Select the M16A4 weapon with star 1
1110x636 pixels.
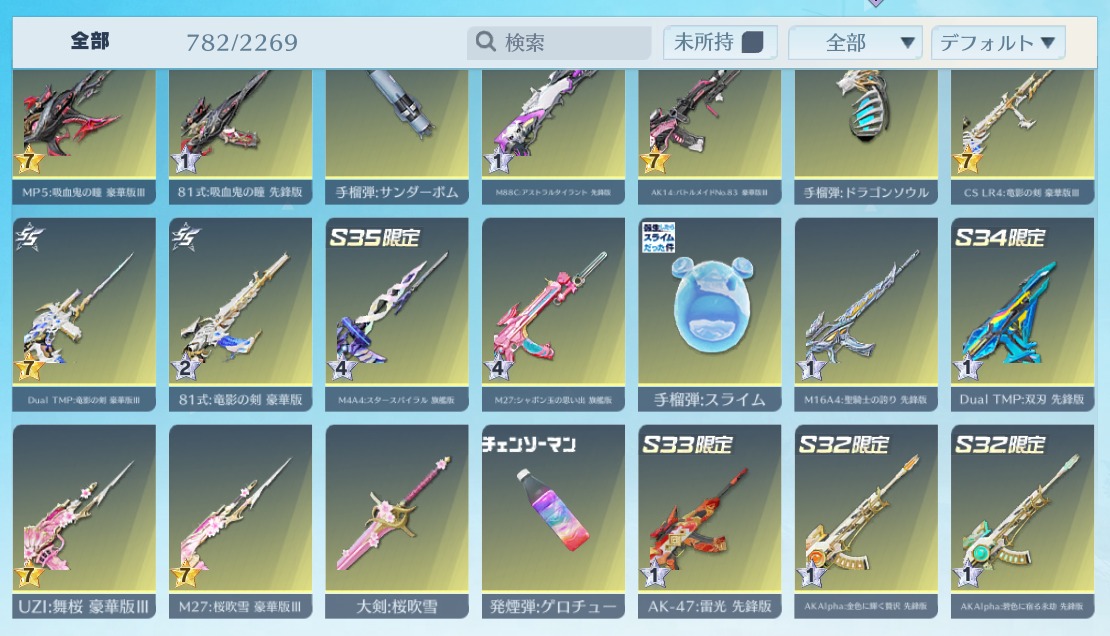pyautogui.click(x=866, y=314)
